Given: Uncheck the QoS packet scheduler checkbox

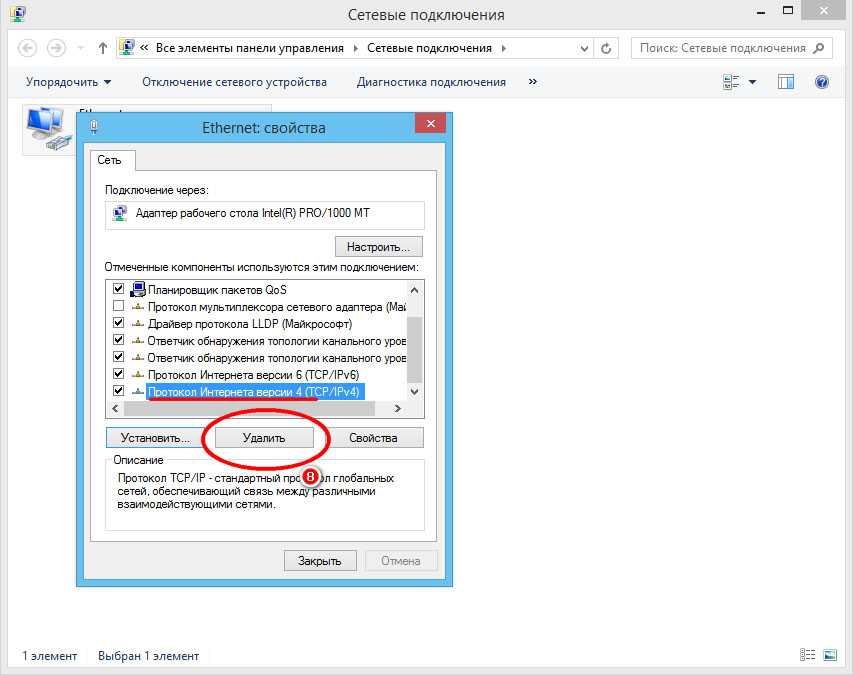Looking at the screenshot, I should pos(119,289).
